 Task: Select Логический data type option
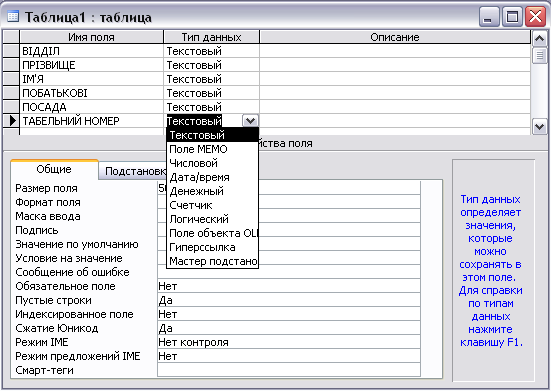[212, 219]
